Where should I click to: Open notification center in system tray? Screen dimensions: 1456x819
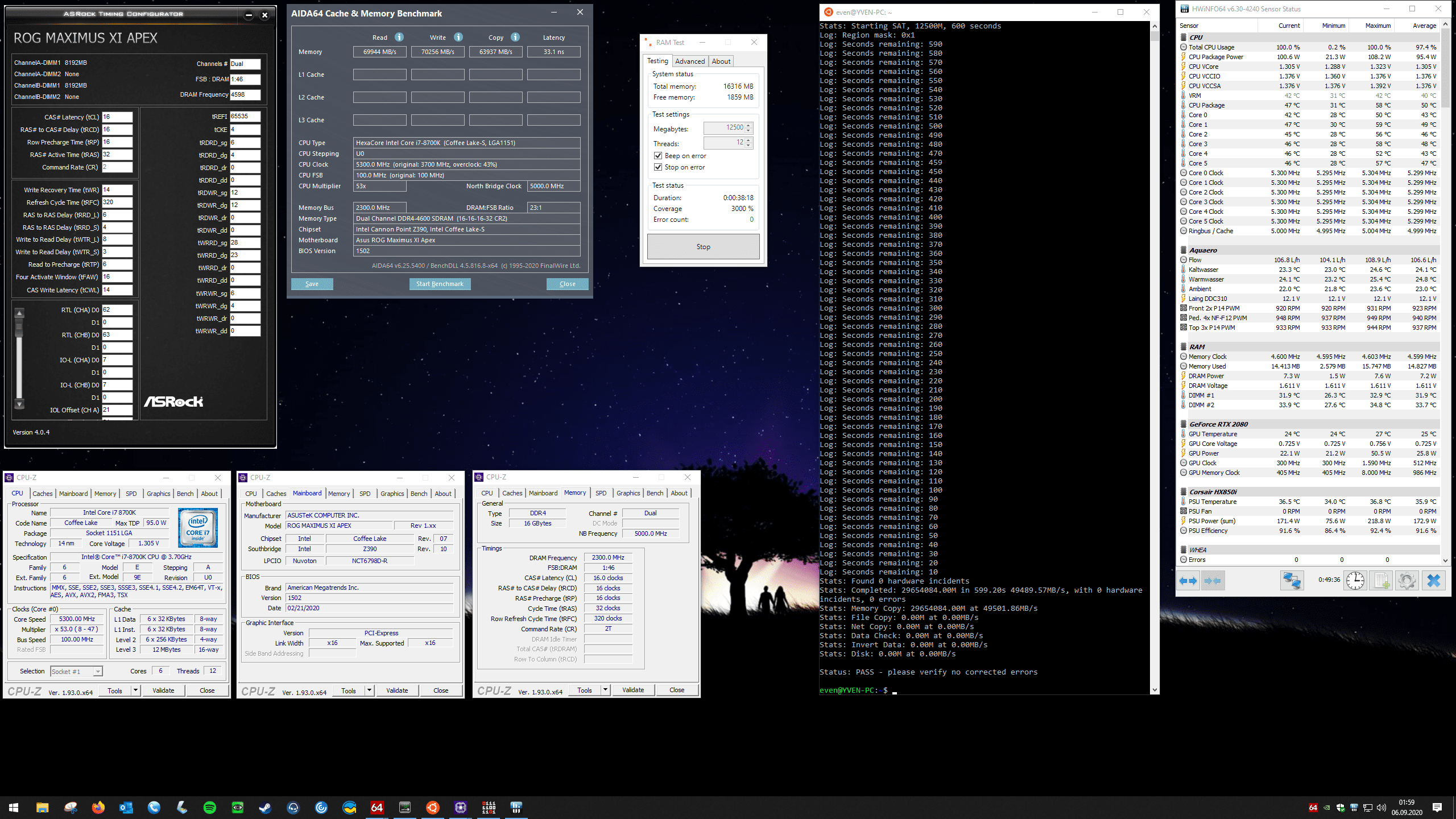[1437, 808]
